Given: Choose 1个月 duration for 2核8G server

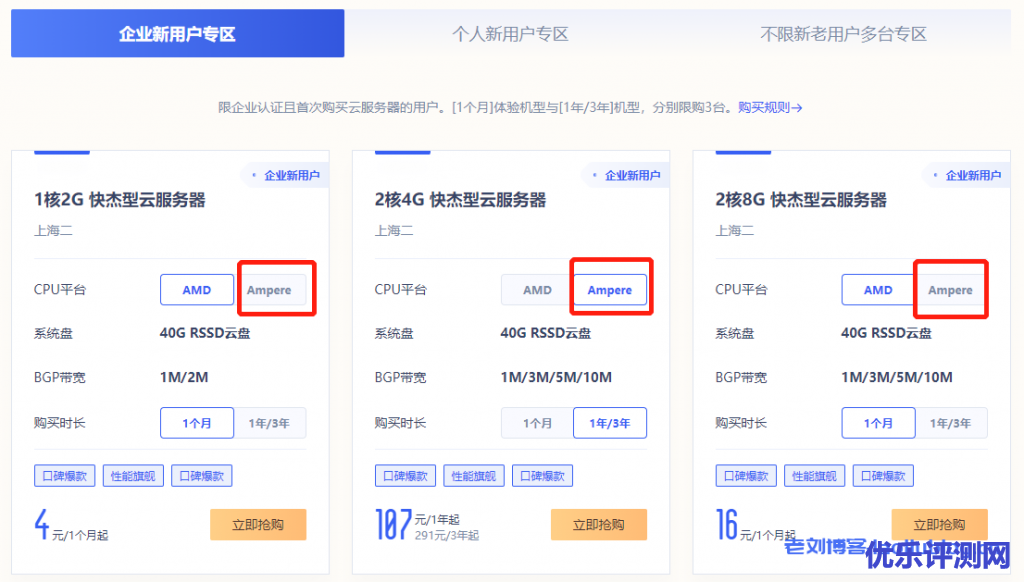Looking at the screenshot, I should pyautogui.click(x=878, y=423).
